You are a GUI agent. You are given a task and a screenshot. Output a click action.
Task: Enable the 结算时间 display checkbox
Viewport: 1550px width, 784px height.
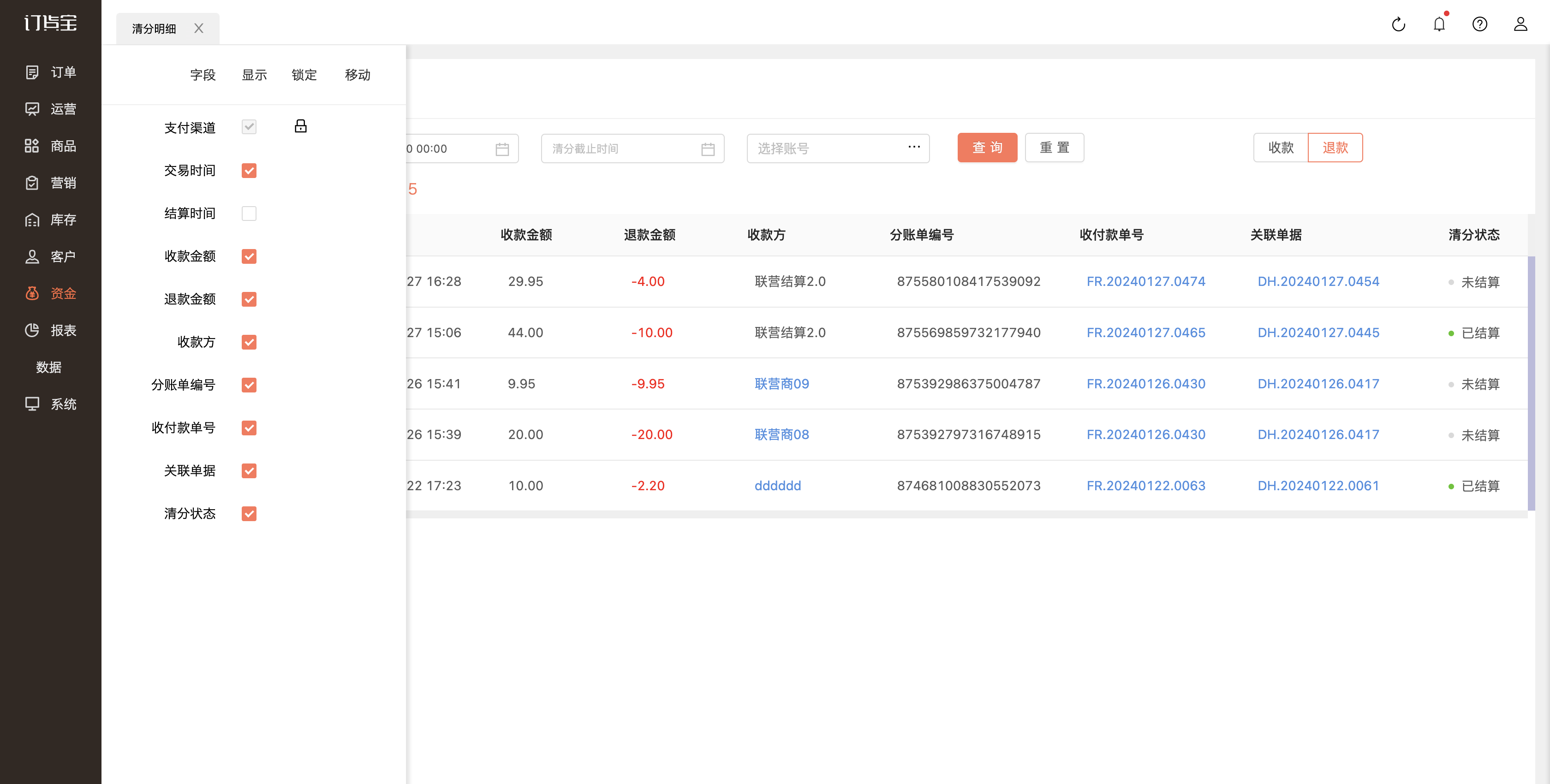249,214
